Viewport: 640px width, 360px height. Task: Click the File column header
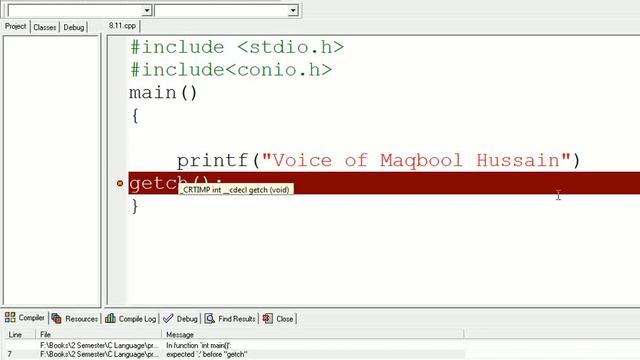point(98,335)
